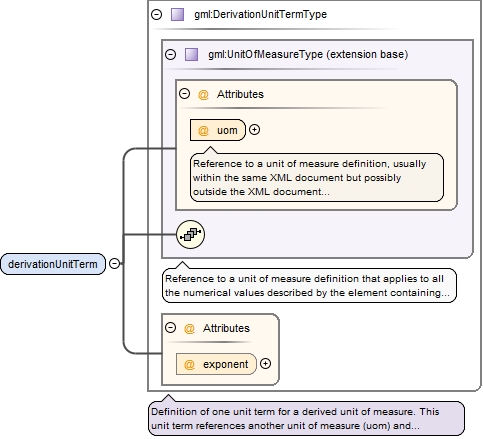
Task: Select the exponent attribute node
Action: coord(216,364)
